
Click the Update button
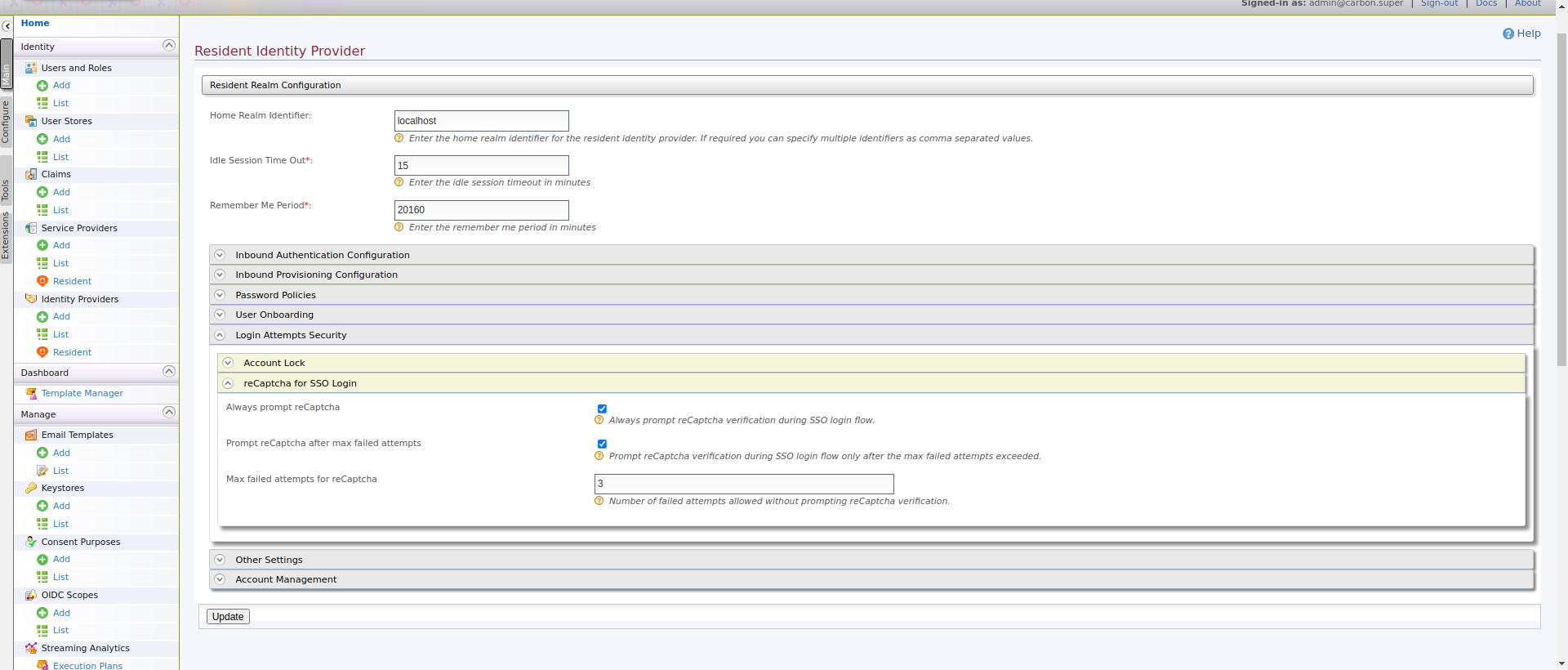pos(228,617)
